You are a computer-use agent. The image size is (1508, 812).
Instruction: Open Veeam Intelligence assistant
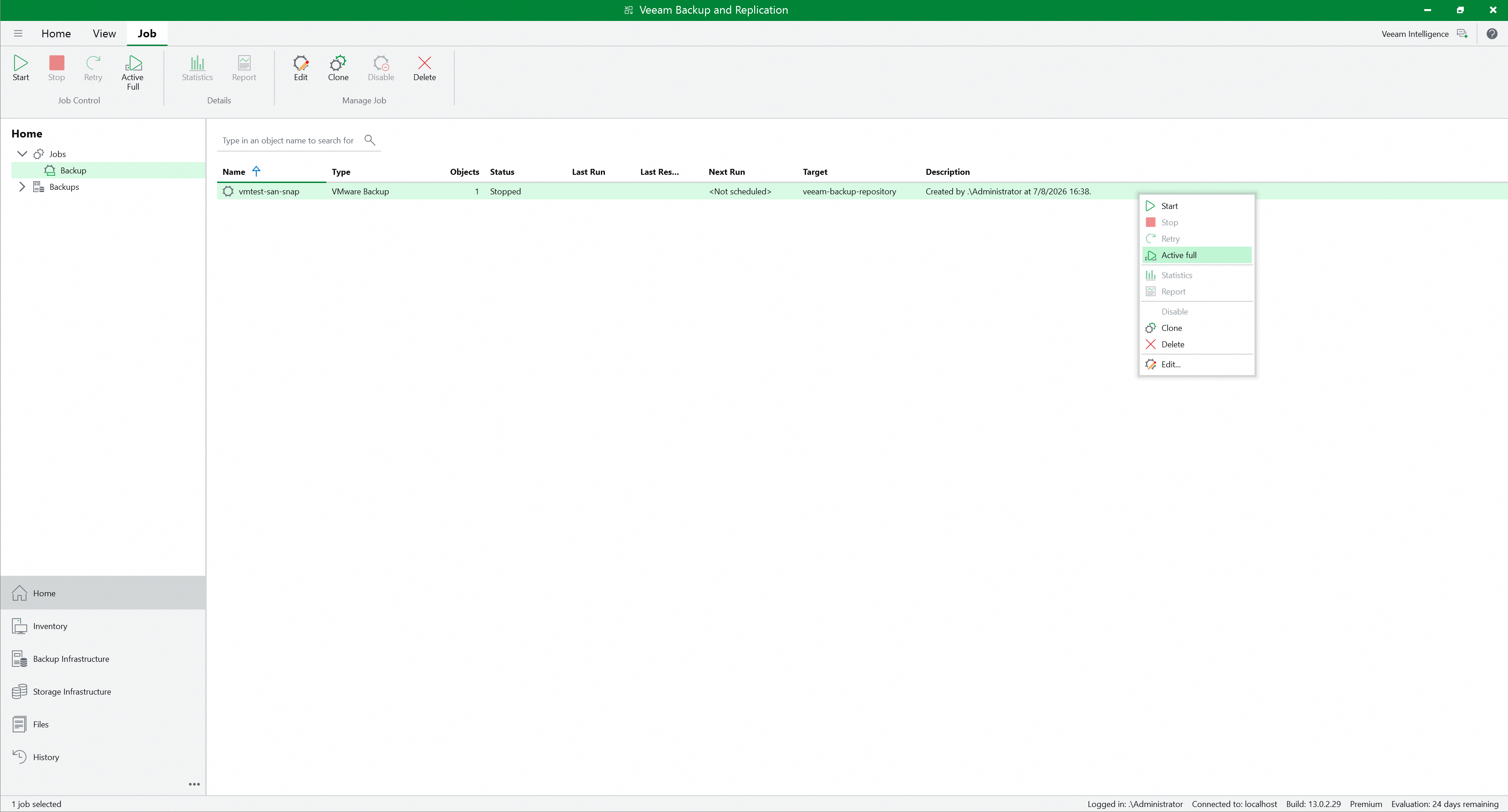pos(1424,34)
